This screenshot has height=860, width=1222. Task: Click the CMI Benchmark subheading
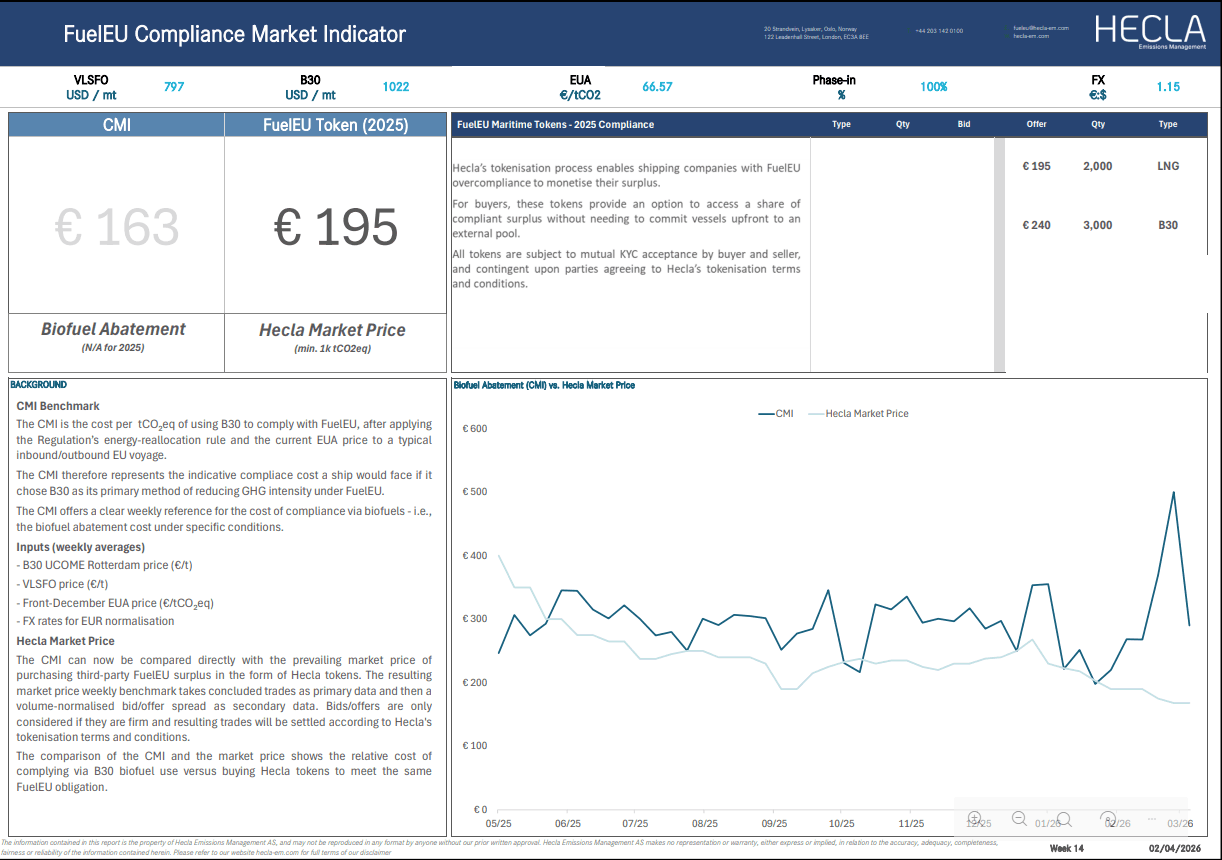pos(58,406)
